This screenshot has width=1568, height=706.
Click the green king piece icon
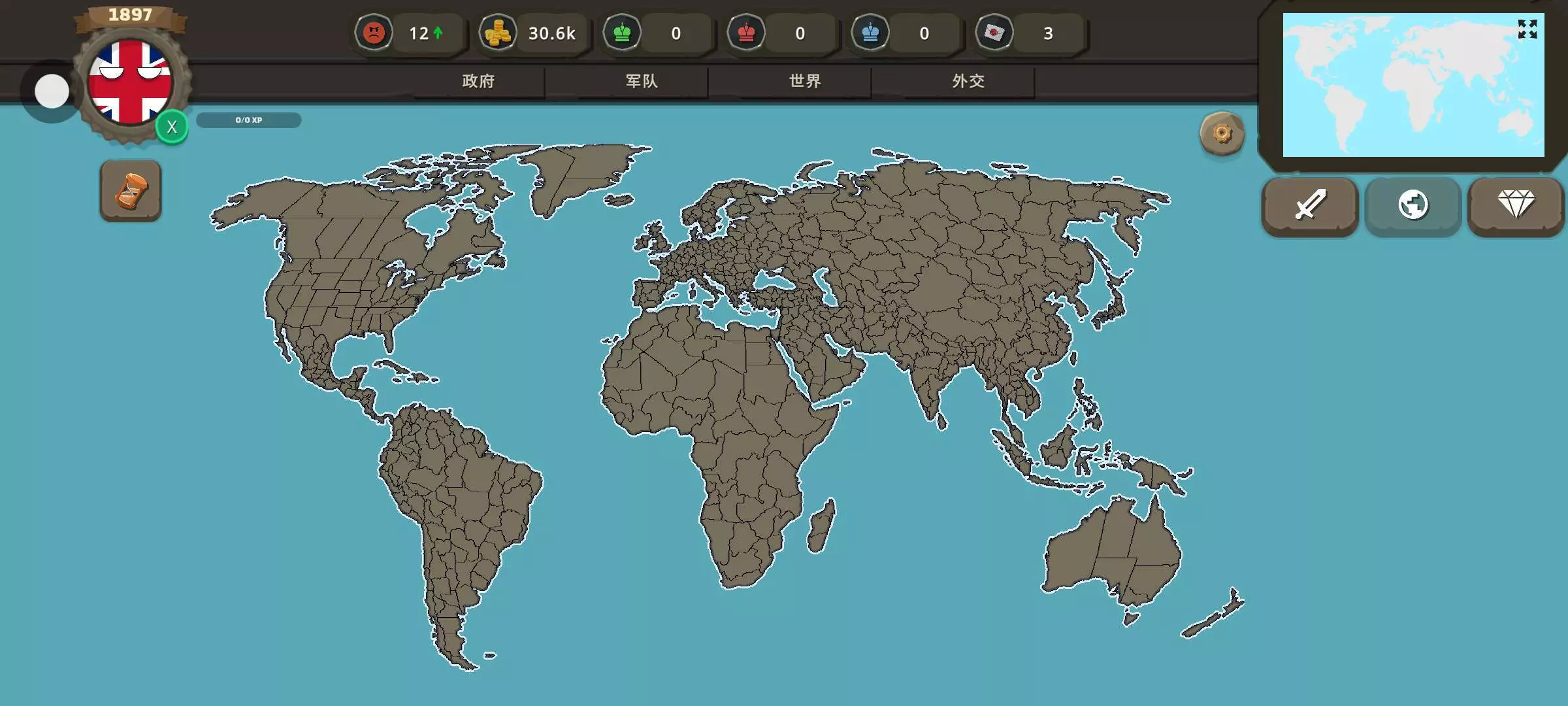pyautogui.click(x=622, y=33)
